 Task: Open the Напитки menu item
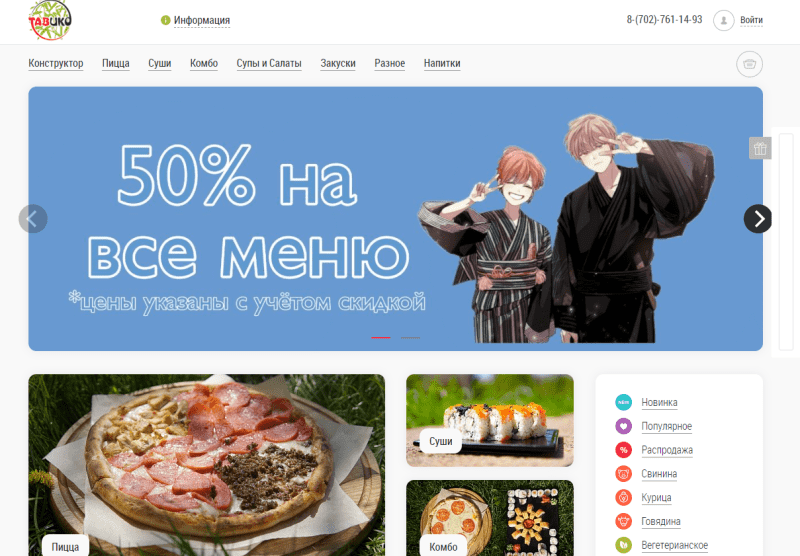pos(442,63)
